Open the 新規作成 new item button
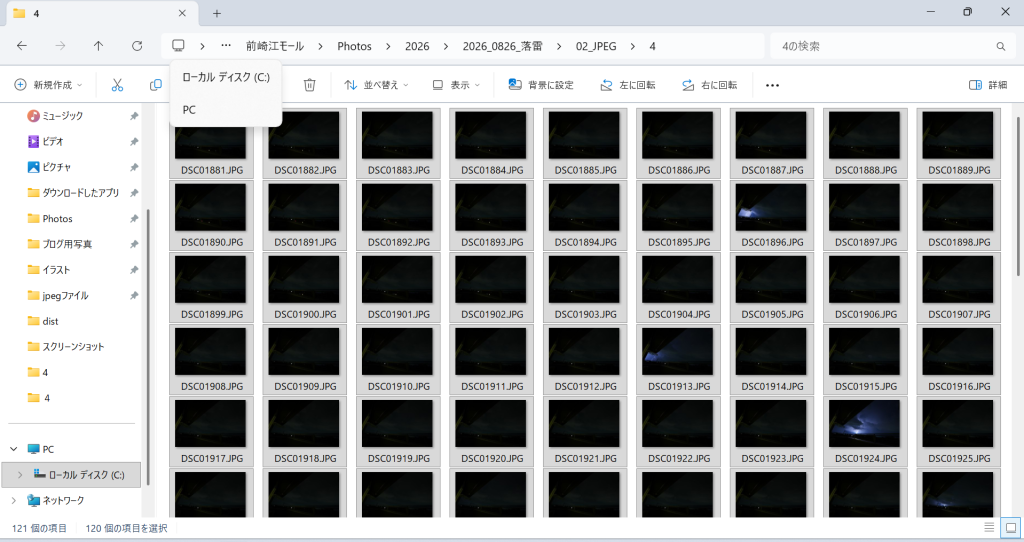This screenshot has width=1024, height=542. pos(48,85)
